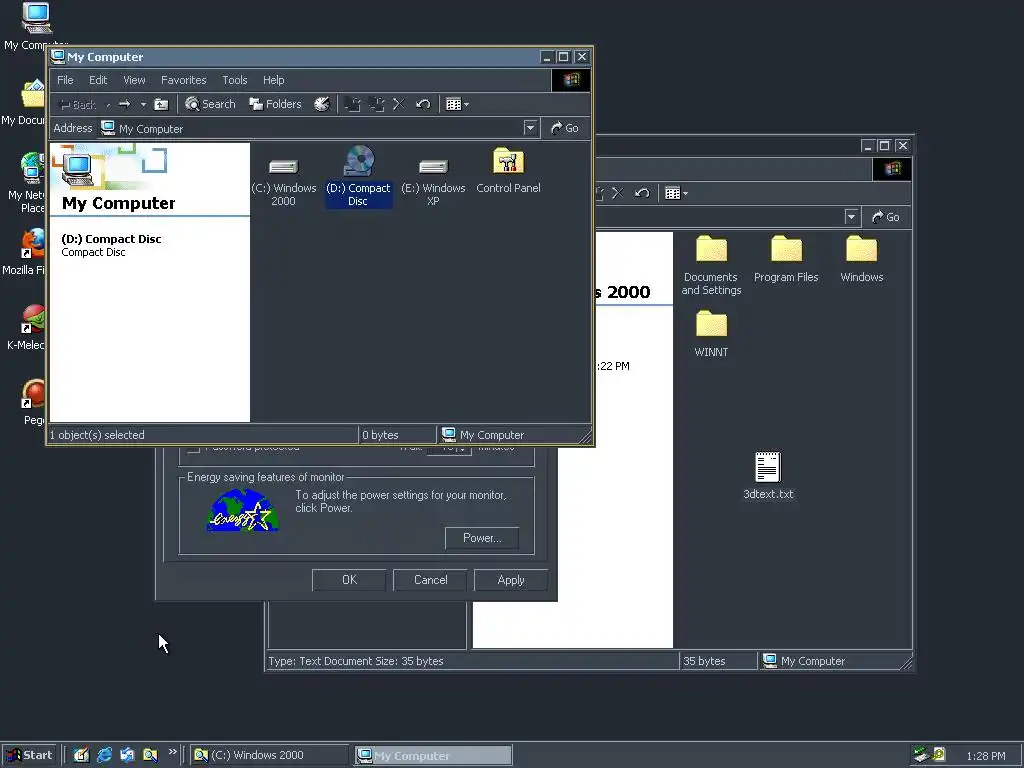Switch to the (C:) Windows 2000 taskbar button
Image resolution: width=1024 pixels, height=768 pixels.
[x=270, y=756]
